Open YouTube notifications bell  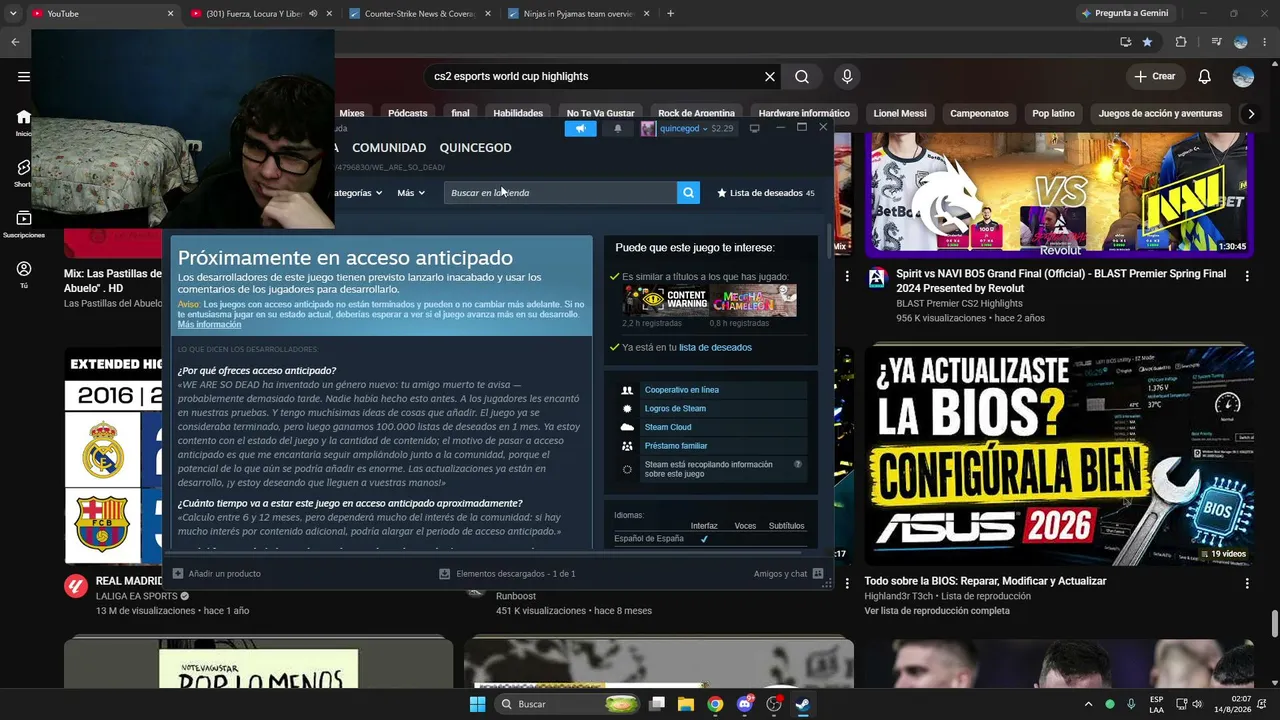click(1205, 77)
